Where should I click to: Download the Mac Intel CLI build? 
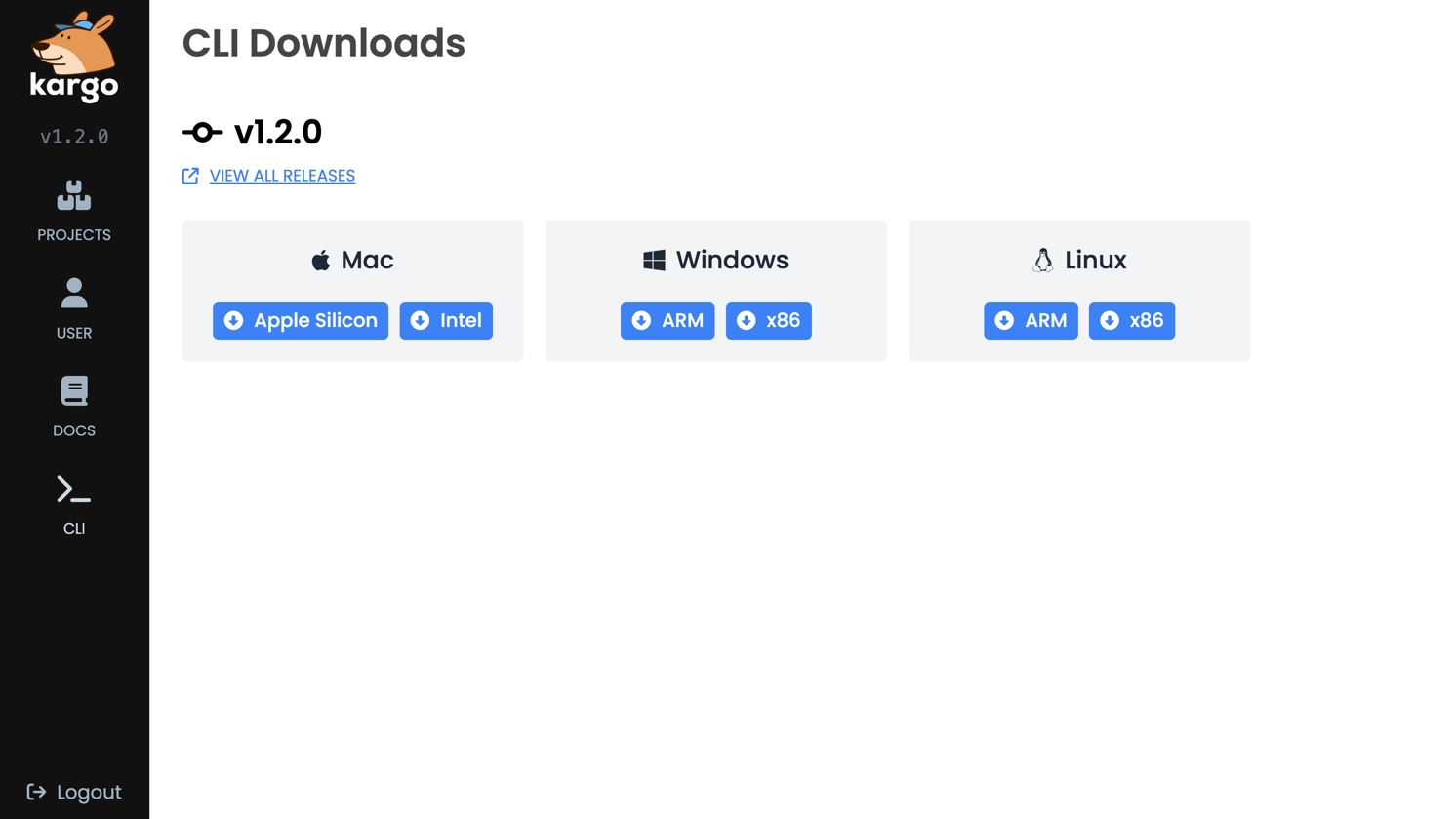[x=446, y=320]
